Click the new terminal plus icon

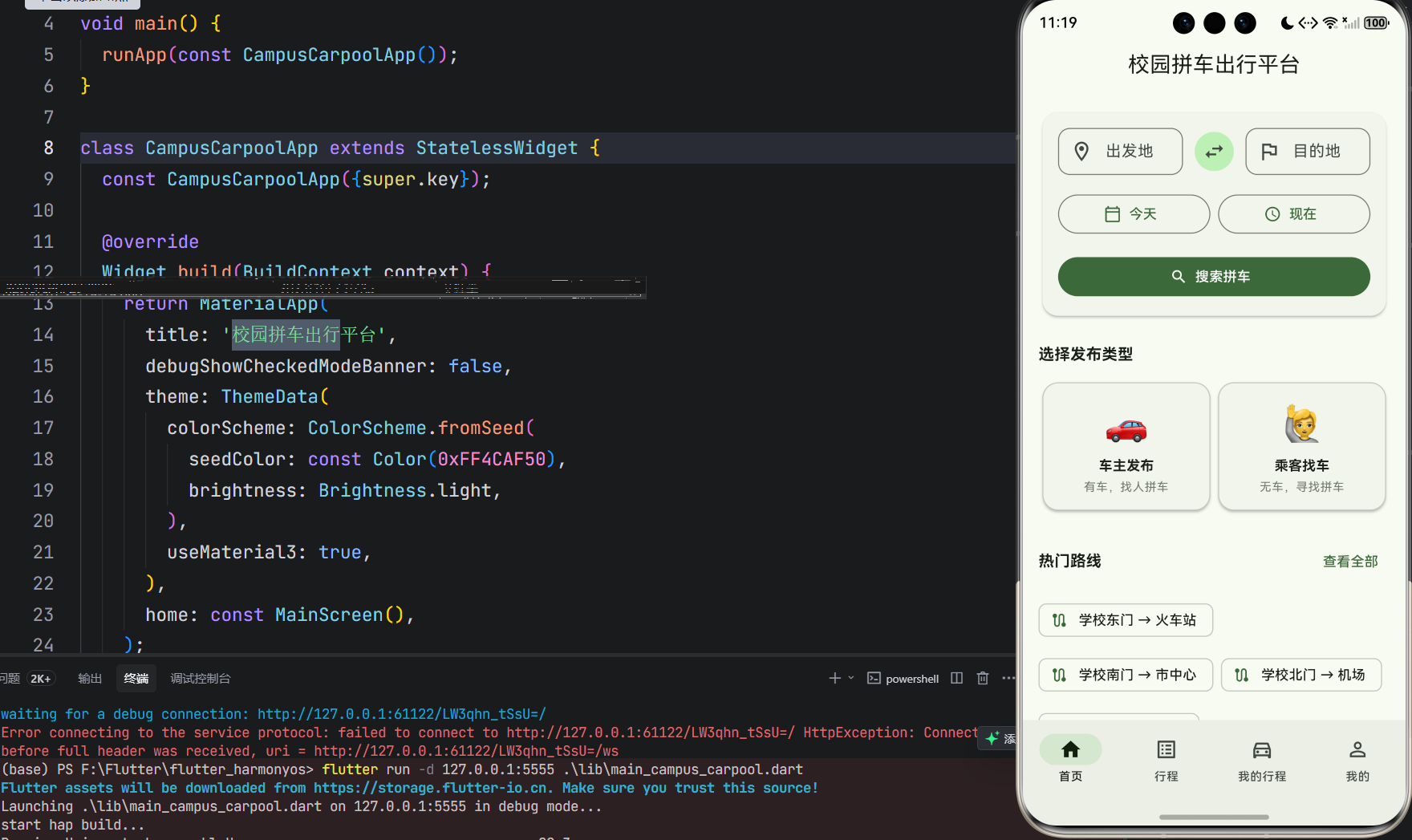point(834,679)
